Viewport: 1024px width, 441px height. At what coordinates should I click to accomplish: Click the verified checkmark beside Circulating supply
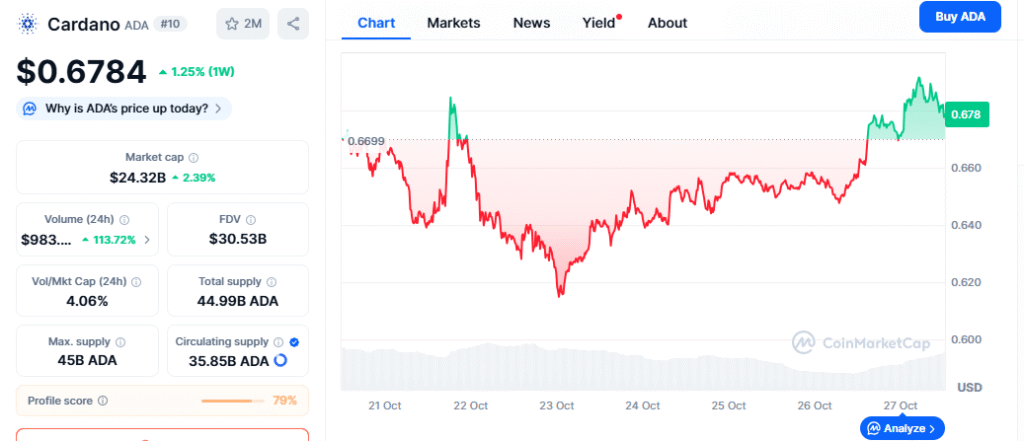coord(294,342)
